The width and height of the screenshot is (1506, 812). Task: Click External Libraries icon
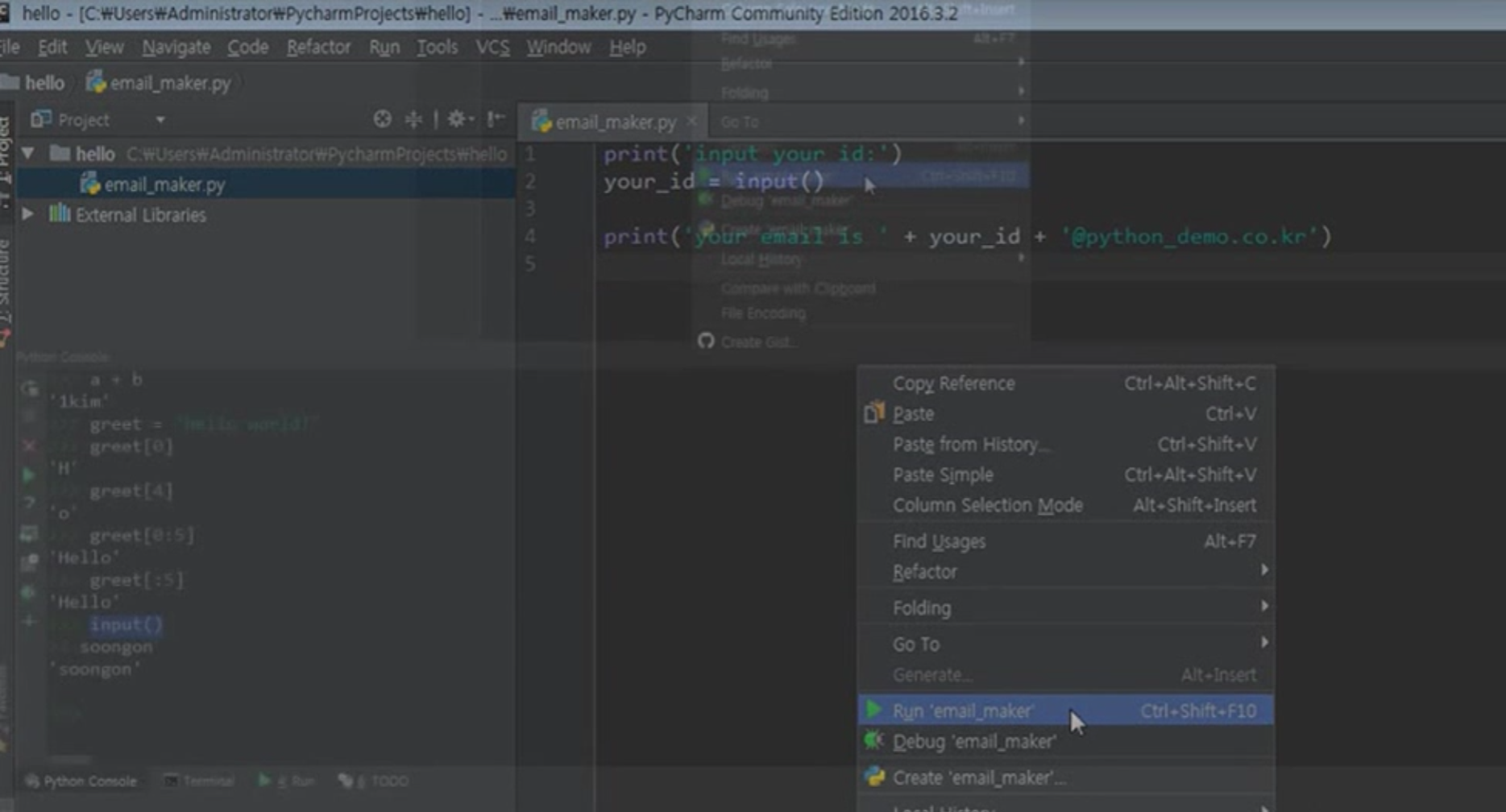point(60,213)
